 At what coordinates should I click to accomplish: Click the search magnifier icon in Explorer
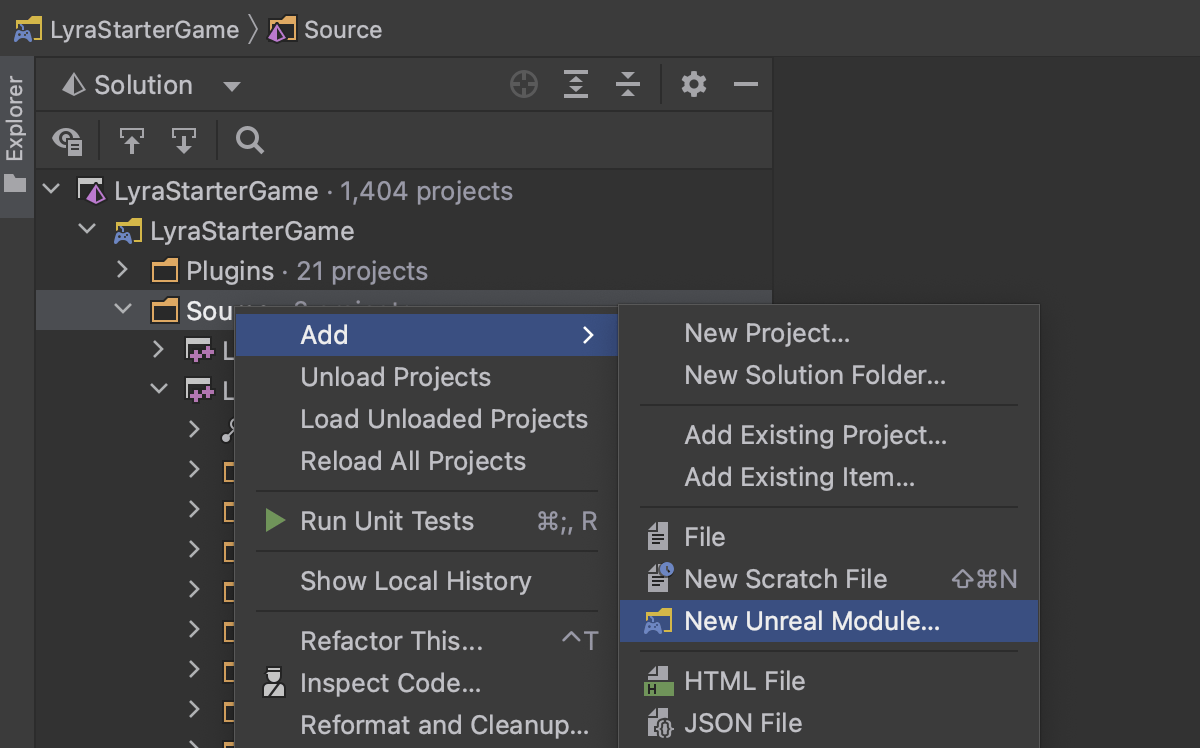point(250,141)
